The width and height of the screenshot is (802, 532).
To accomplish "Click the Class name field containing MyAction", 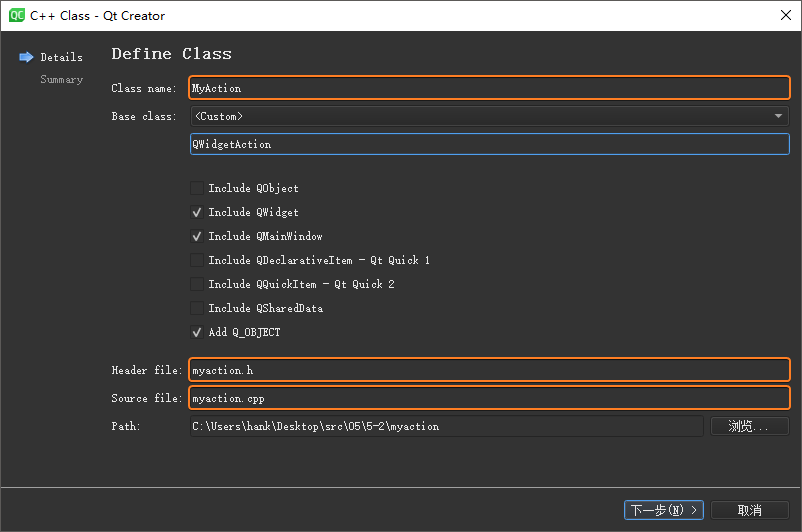I will 489,88.
